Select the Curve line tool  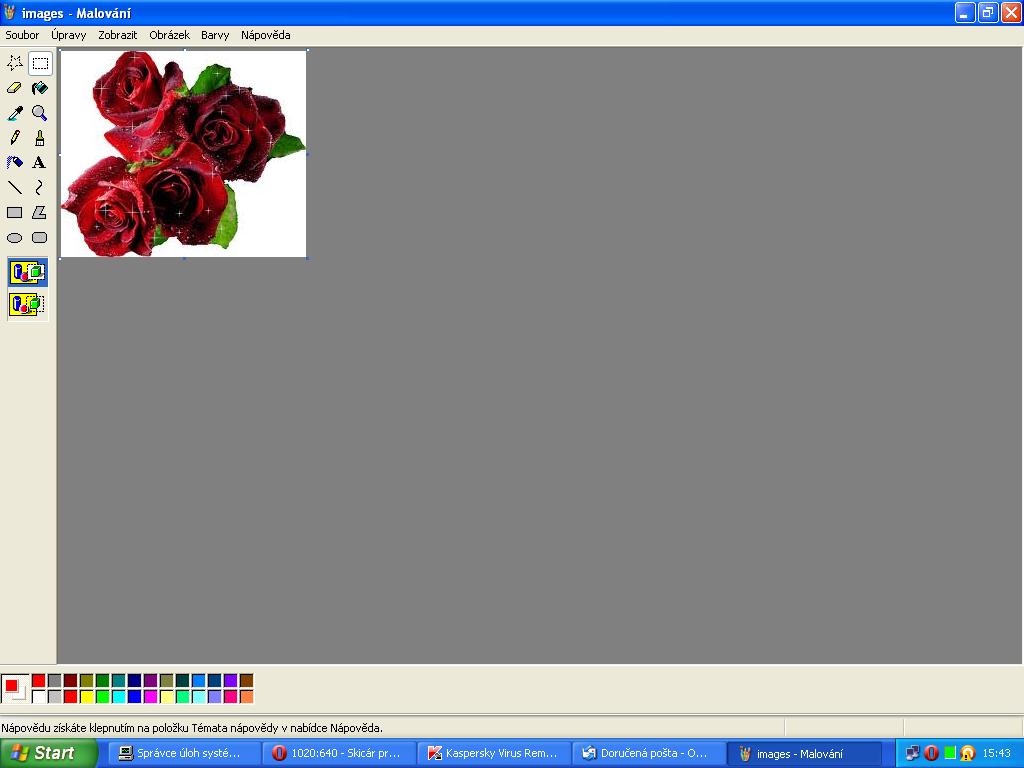pos(40,187)
